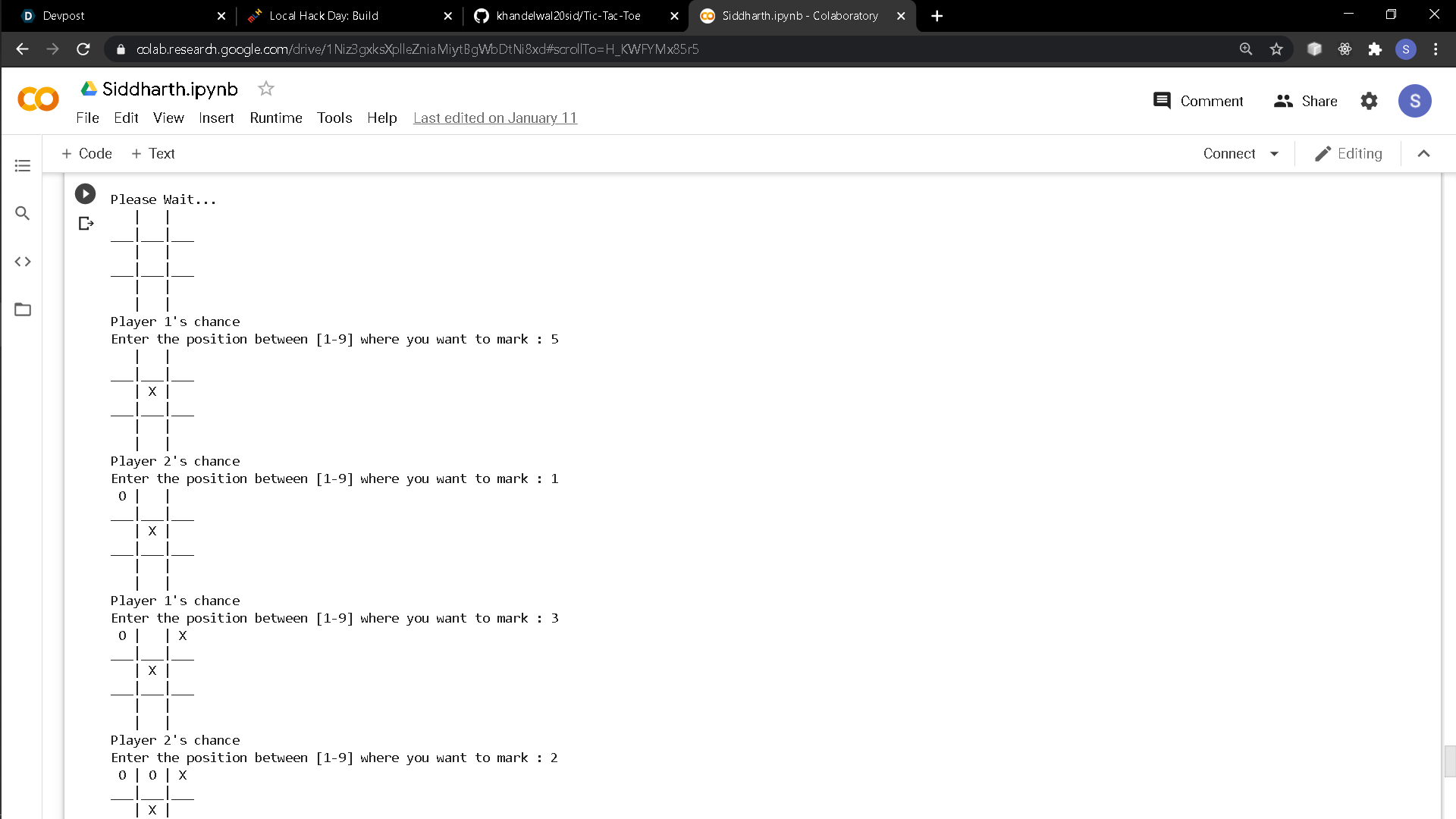
Task: Run the code cell
Action: point(85,194)
